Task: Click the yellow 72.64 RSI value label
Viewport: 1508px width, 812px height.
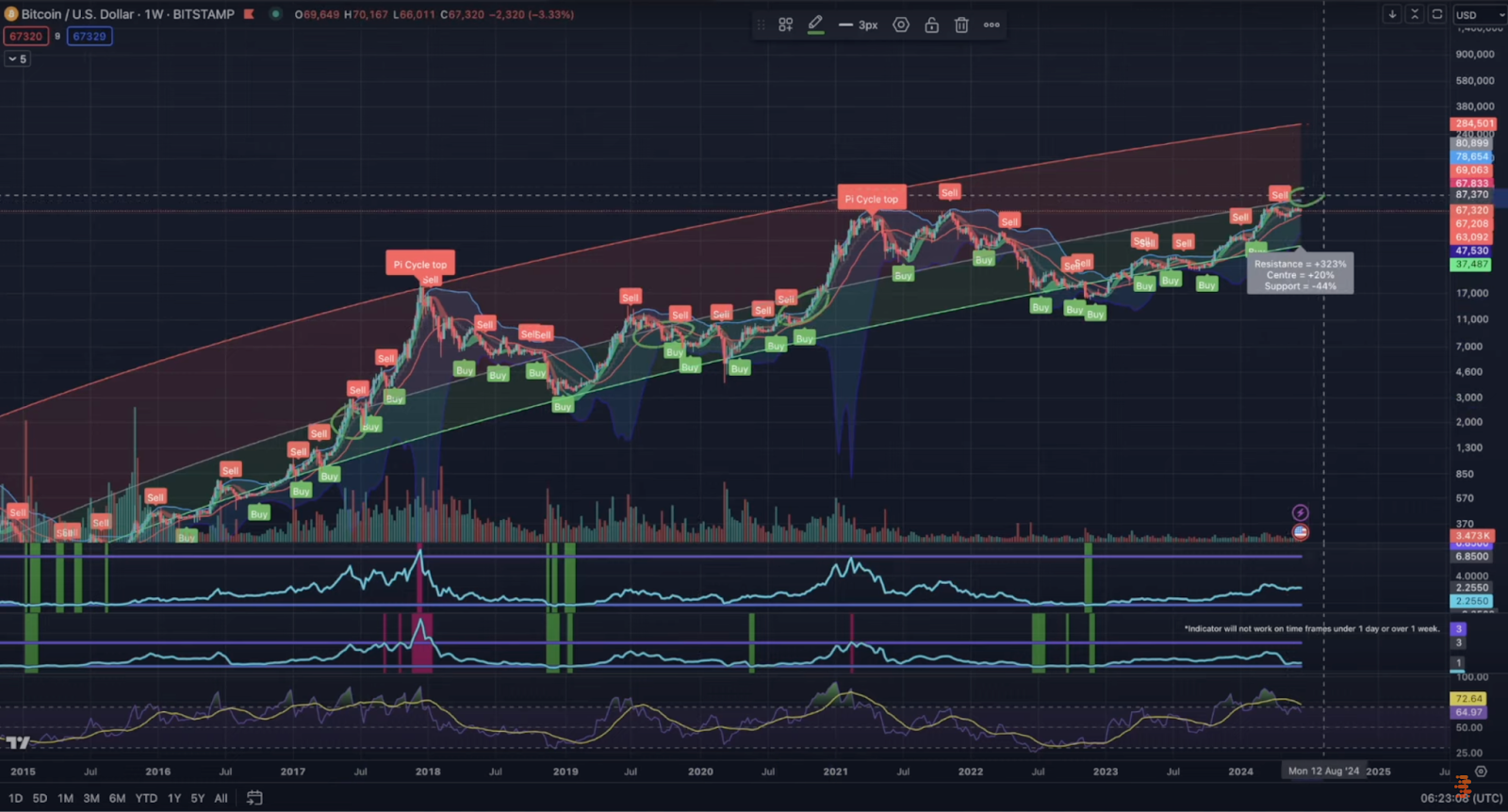Action: [1468, 699]
